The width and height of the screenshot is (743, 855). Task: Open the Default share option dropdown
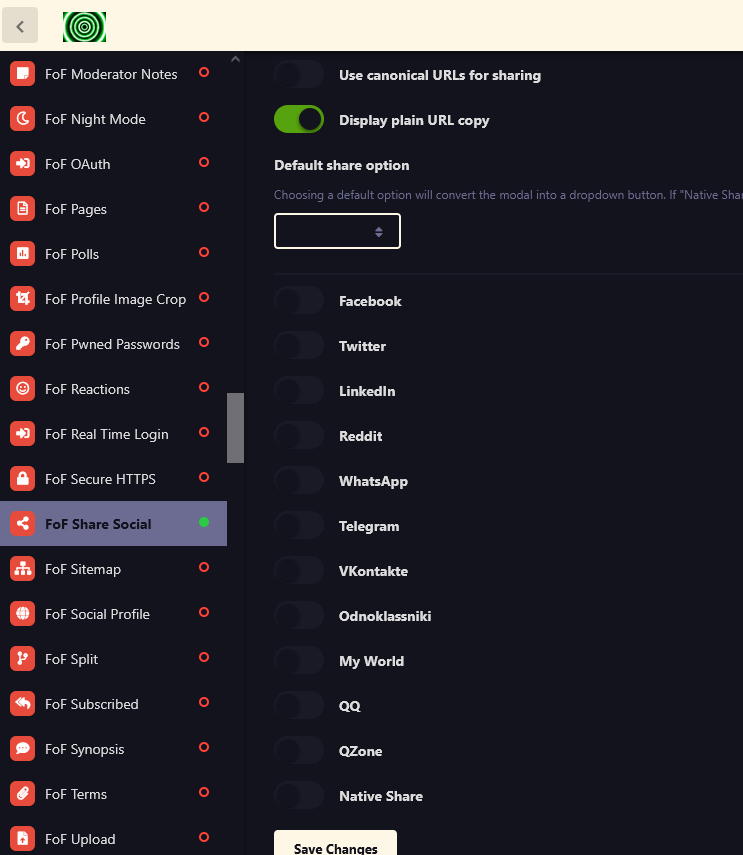(x=337, y=231)
